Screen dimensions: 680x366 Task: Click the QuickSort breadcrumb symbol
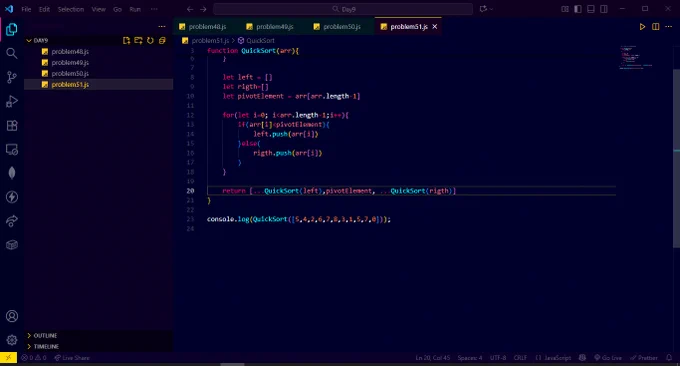pos(256,40)
